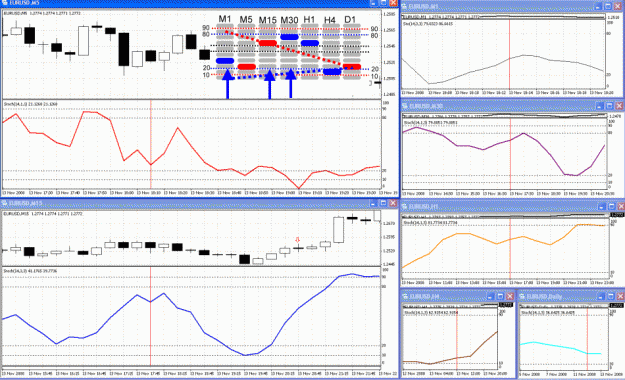The width and height of the screenshot is (625, 380).
Task: Maximize the EURUSD,H4 chart window
Action: (x=500, y=296)
